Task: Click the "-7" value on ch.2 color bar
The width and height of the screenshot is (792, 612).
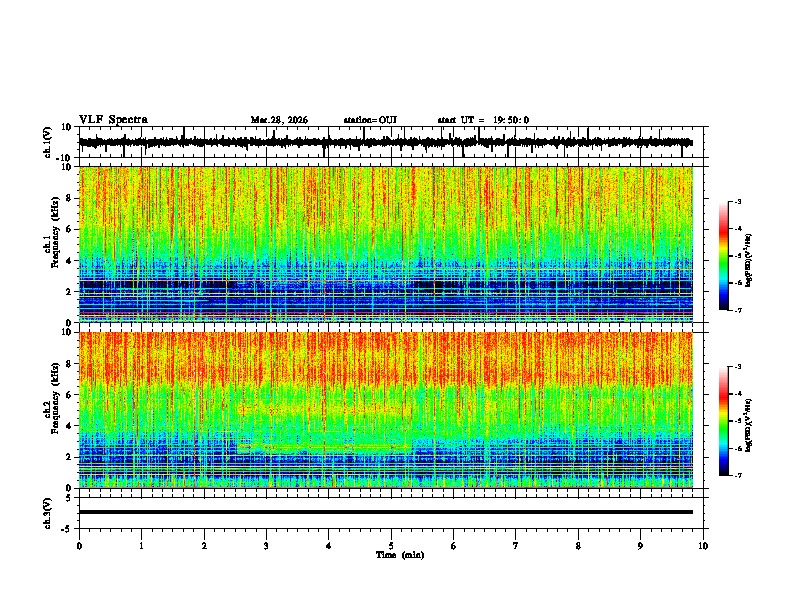Action: [x=737, y=475]
